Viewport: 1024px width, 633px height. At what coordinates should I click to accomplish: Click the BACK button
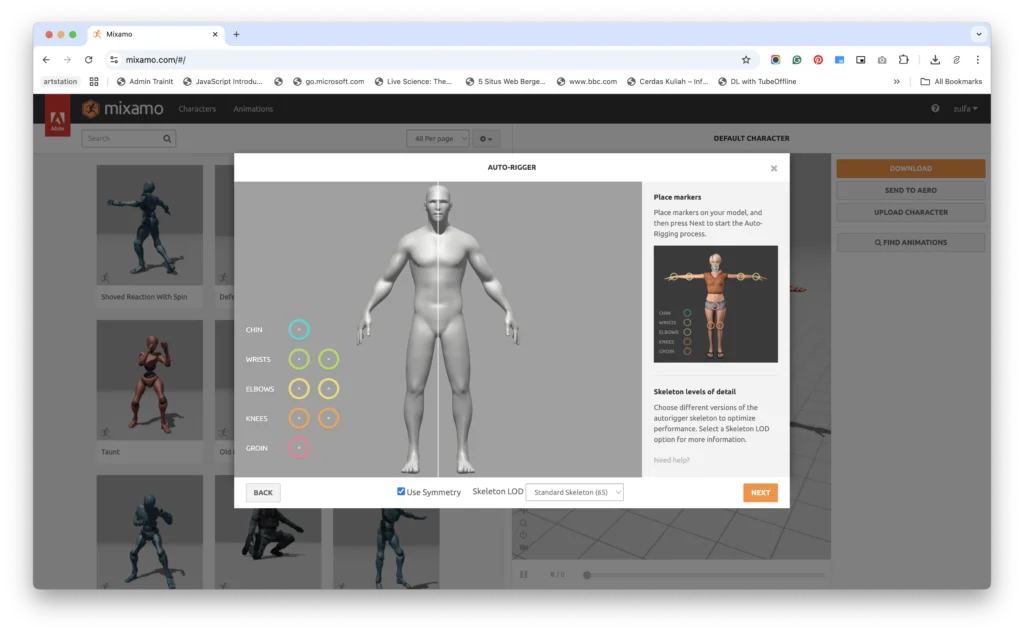point(263,492)
